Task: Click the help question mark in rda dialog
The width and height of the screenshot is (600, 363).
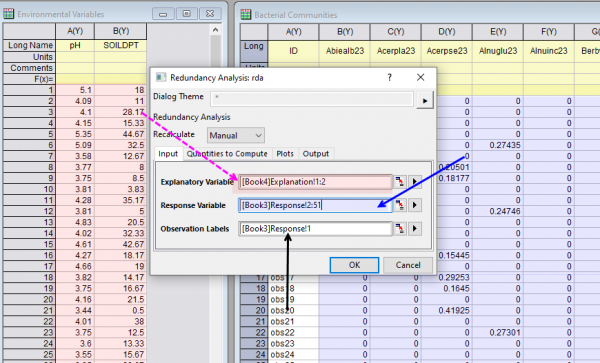Action: coord(390,78)
